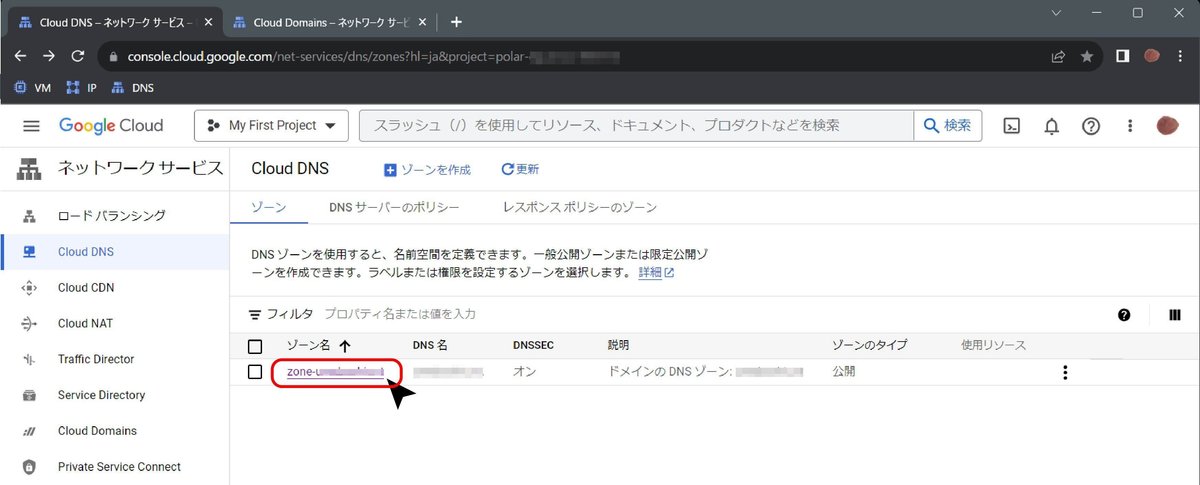Open the help question mark menu
1200x485 pixels.
click(1091, 126)
